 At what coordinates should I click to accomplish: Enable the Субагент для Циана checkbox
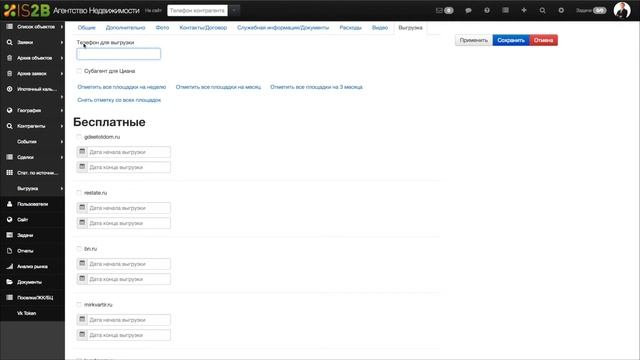click(79, 71)
